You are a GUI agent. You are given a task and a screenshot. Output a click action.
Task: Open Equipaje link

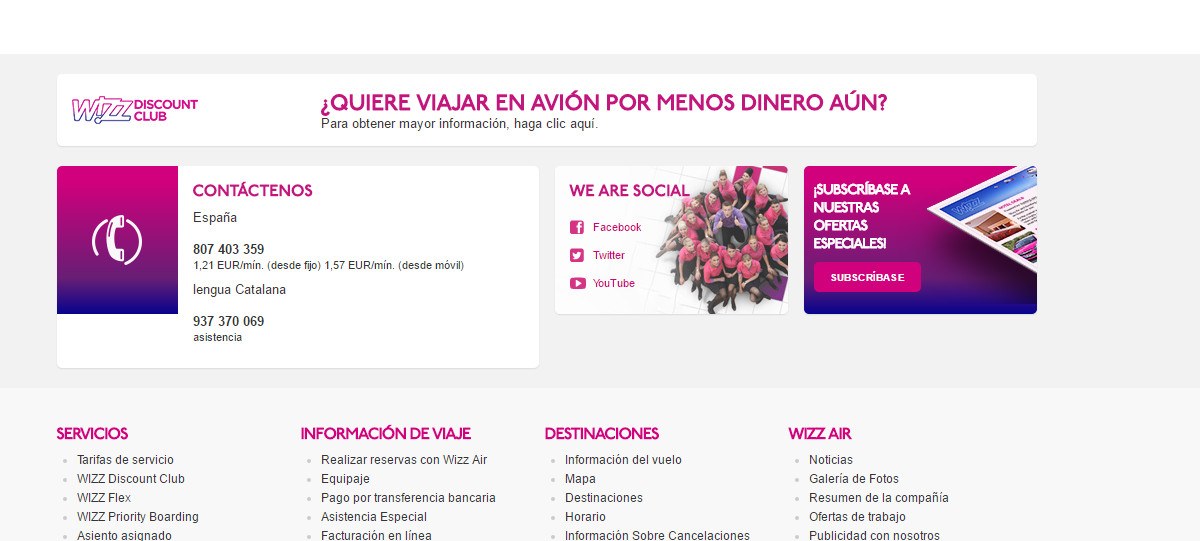click(x=345, y=479)
